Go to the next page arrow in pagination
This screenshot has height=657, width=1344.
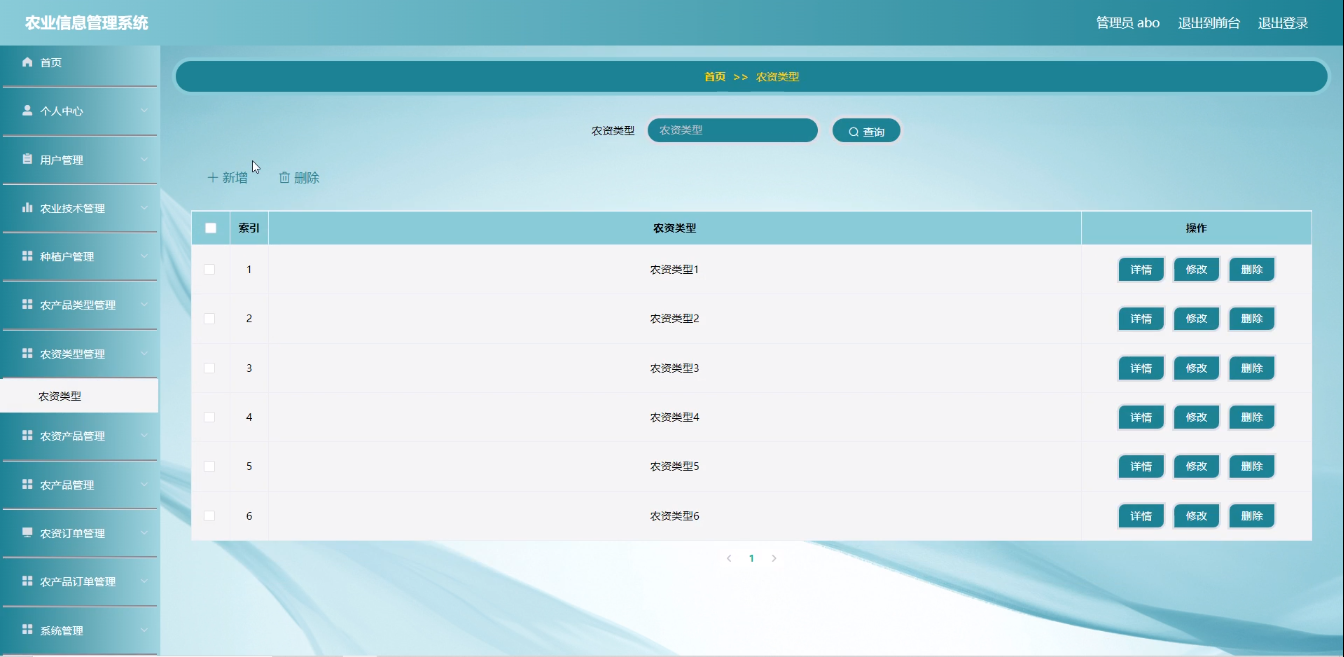[774, 558]
